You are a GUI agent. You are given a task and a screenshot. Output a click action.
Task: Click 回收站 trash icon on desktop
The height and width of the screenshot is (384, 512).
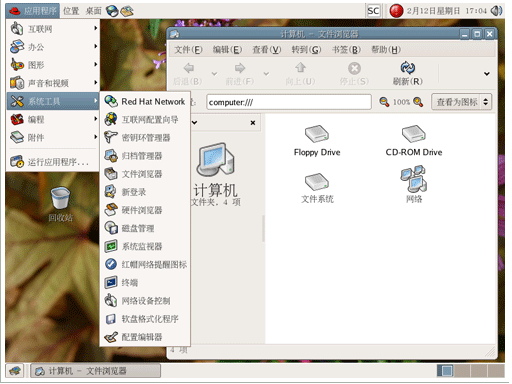point(60,204)
